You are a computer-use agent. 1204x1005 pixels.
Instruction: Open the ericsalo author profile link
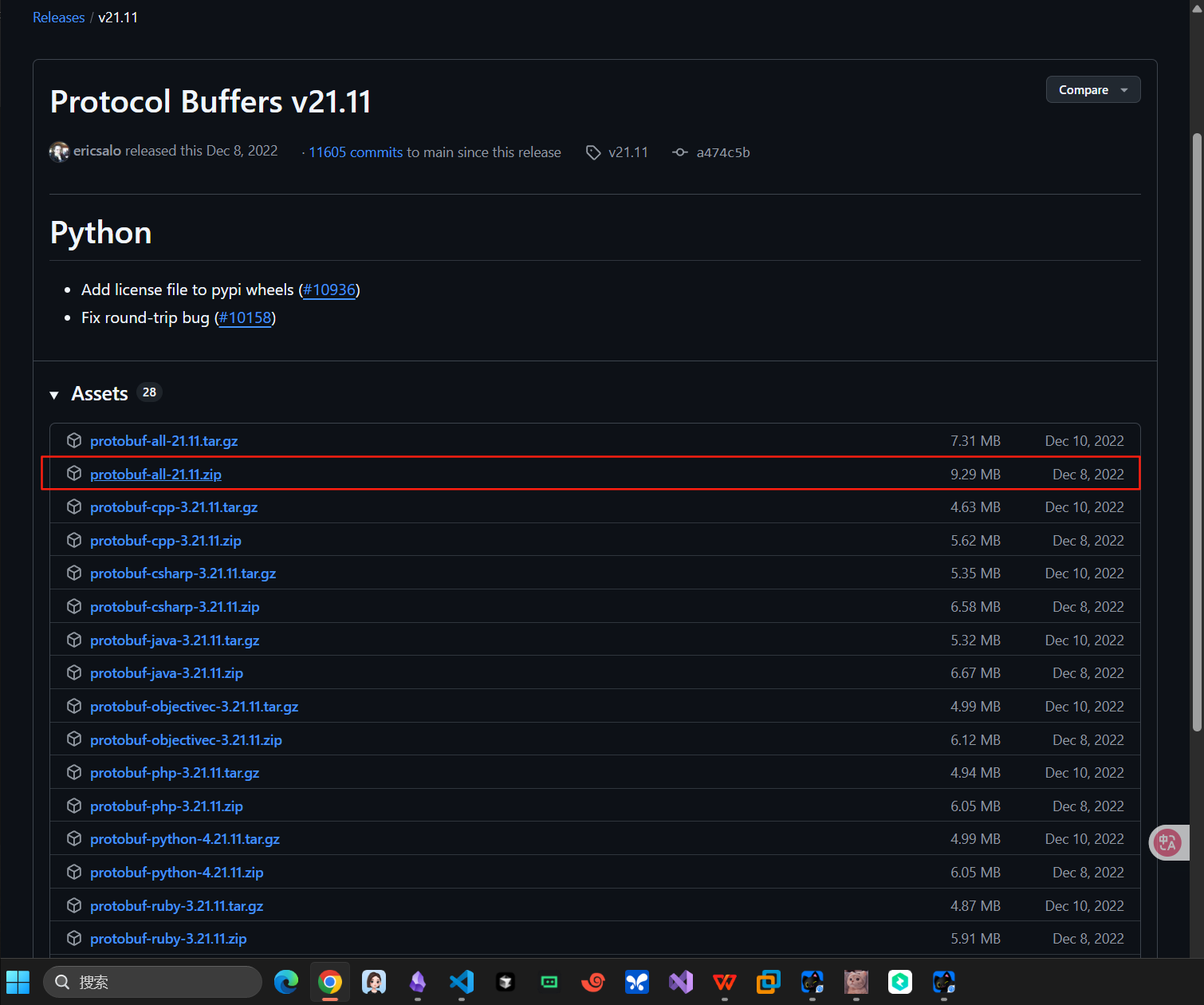(97, 151)
